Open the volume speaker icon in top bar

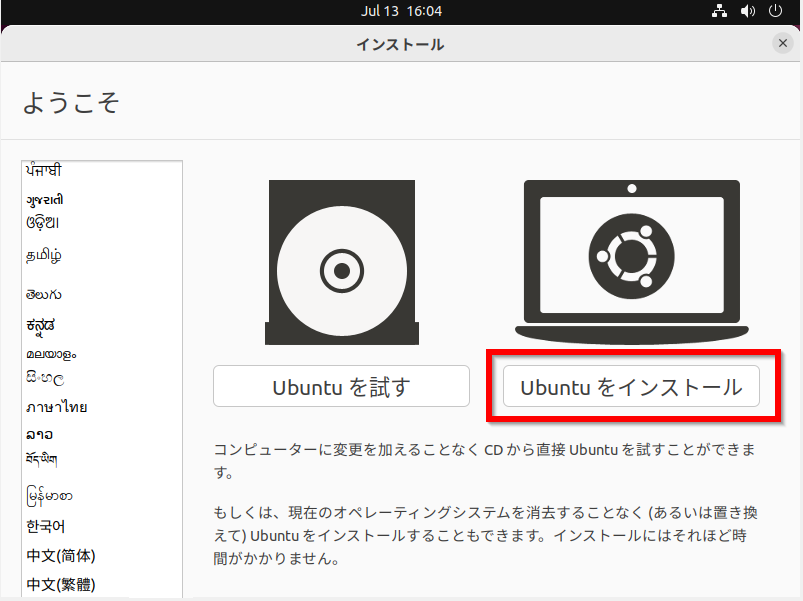[x=748, y=11]
